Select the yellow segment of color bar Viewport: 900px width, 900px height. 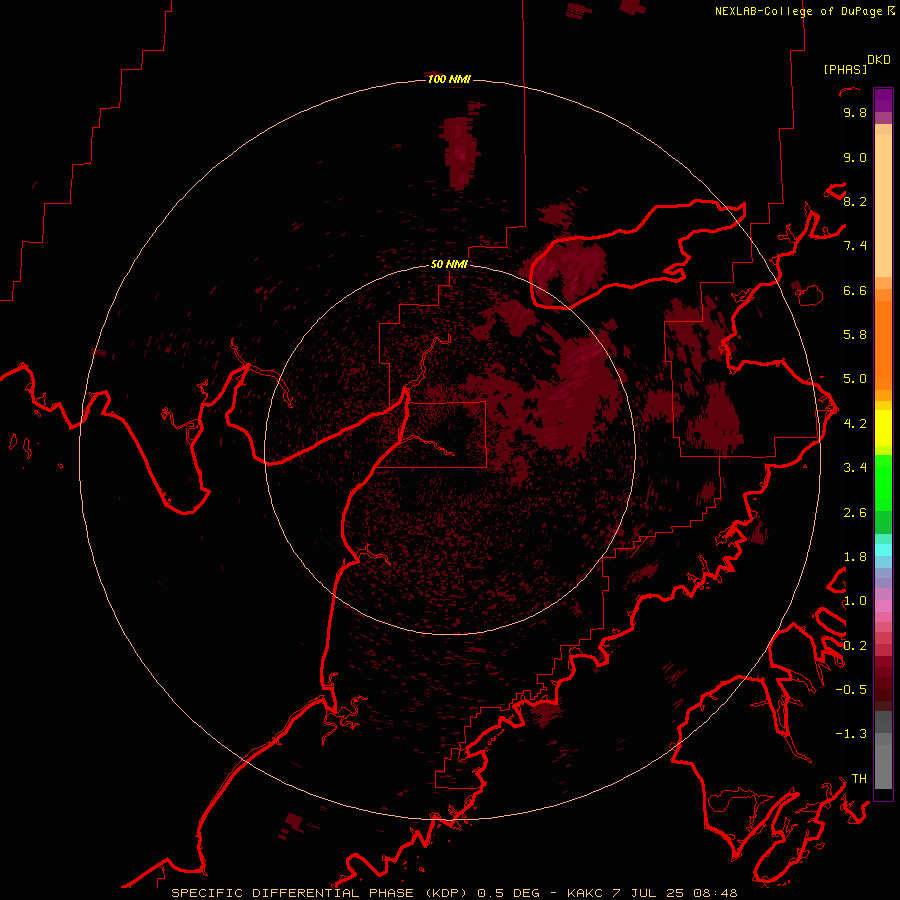pyautogui.click(x=883, y=428)
